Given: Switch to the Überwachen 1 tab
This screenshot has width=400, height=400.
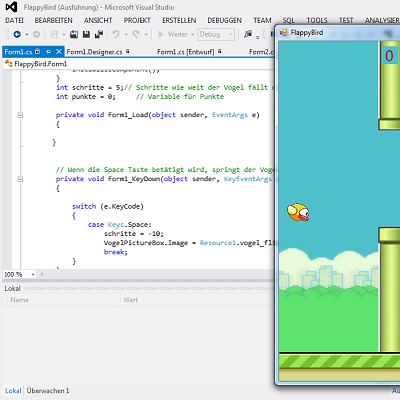Looking at the screenshot, I should [48, 391].
